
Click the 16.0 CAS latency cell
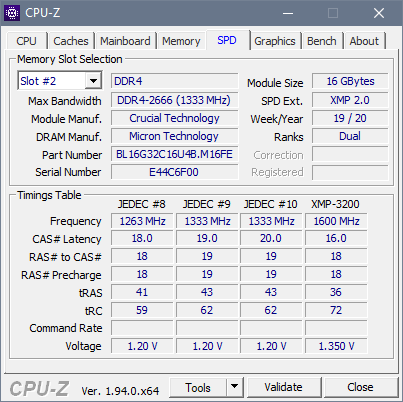click(336, 238)
